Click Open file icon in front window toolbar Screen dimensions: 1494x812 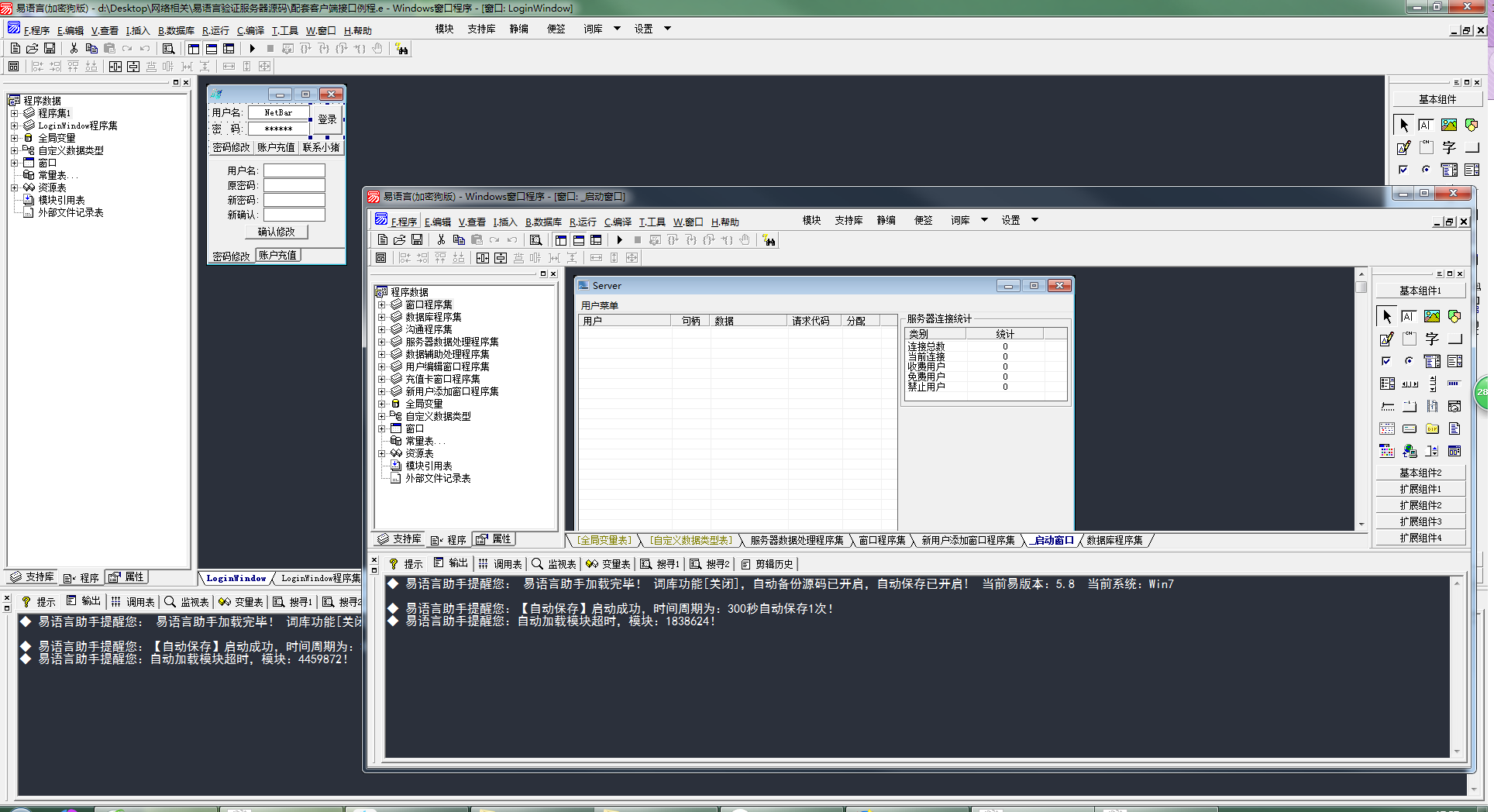click(x=400, y=240)
